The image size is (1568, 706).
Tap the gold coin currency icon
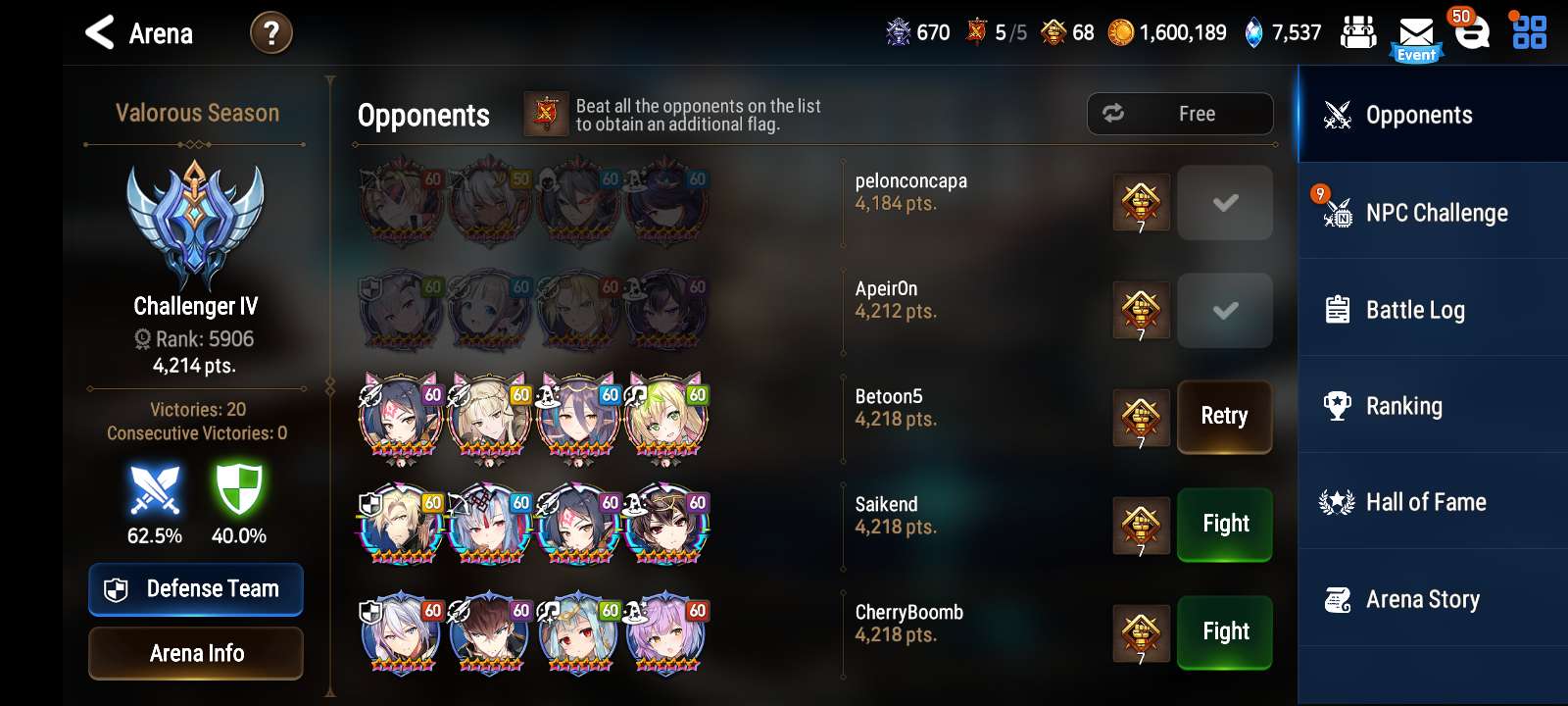pos(1120,32)
